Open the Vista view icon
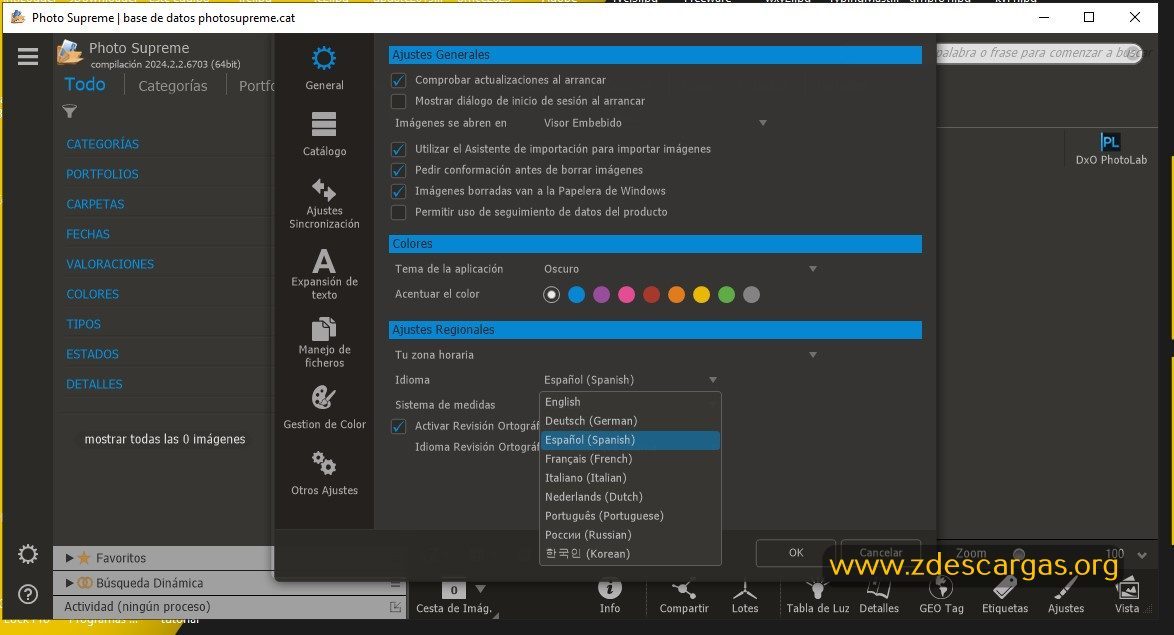The height and width of the screenshot is (635, 1174). pyautogui.click(x=1127, y=597)
